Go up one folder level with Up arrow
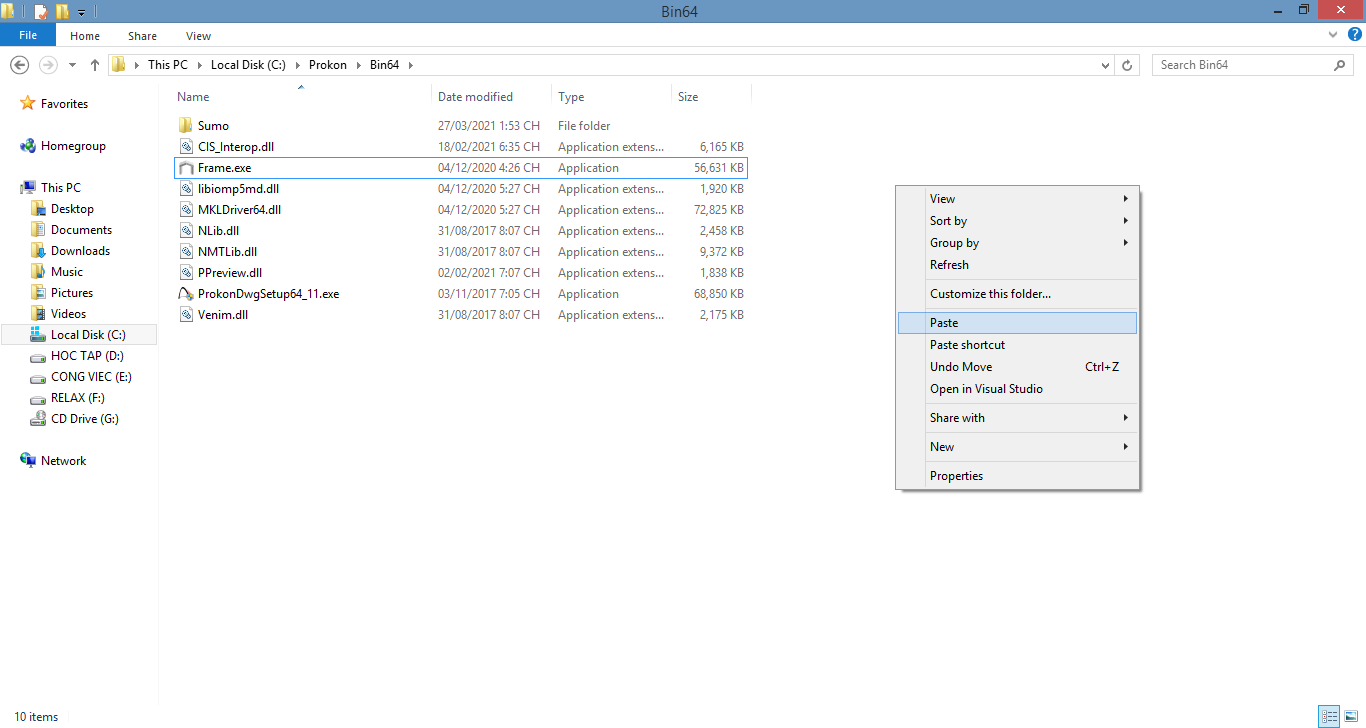The height and width of the screenshot is (728, 1366). point(95,65)
